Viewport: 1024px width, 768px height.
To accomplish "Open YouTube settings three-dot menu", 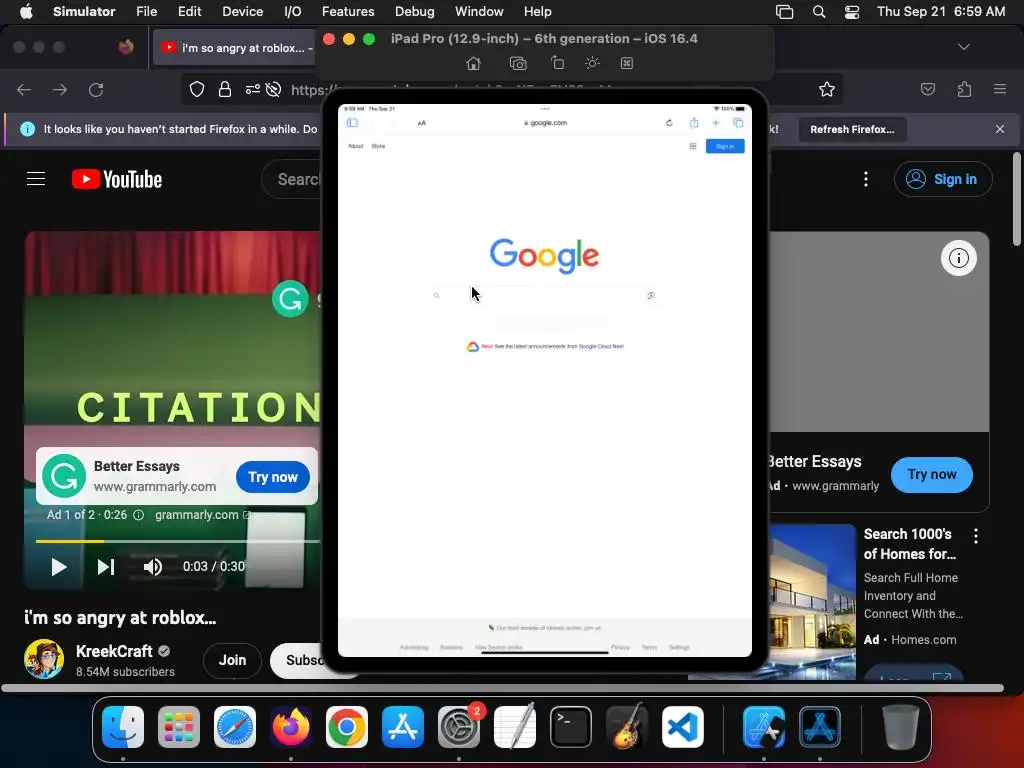I will 866,179.
